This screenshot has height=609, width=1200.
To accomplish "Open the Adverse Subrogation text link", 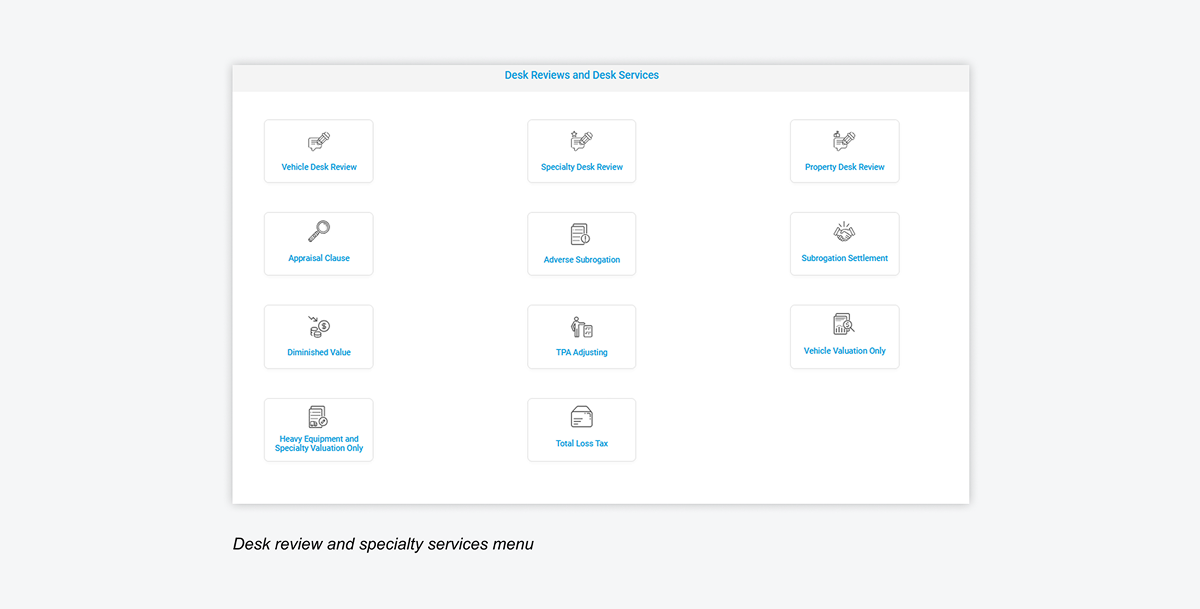I will tap(581, 260).
